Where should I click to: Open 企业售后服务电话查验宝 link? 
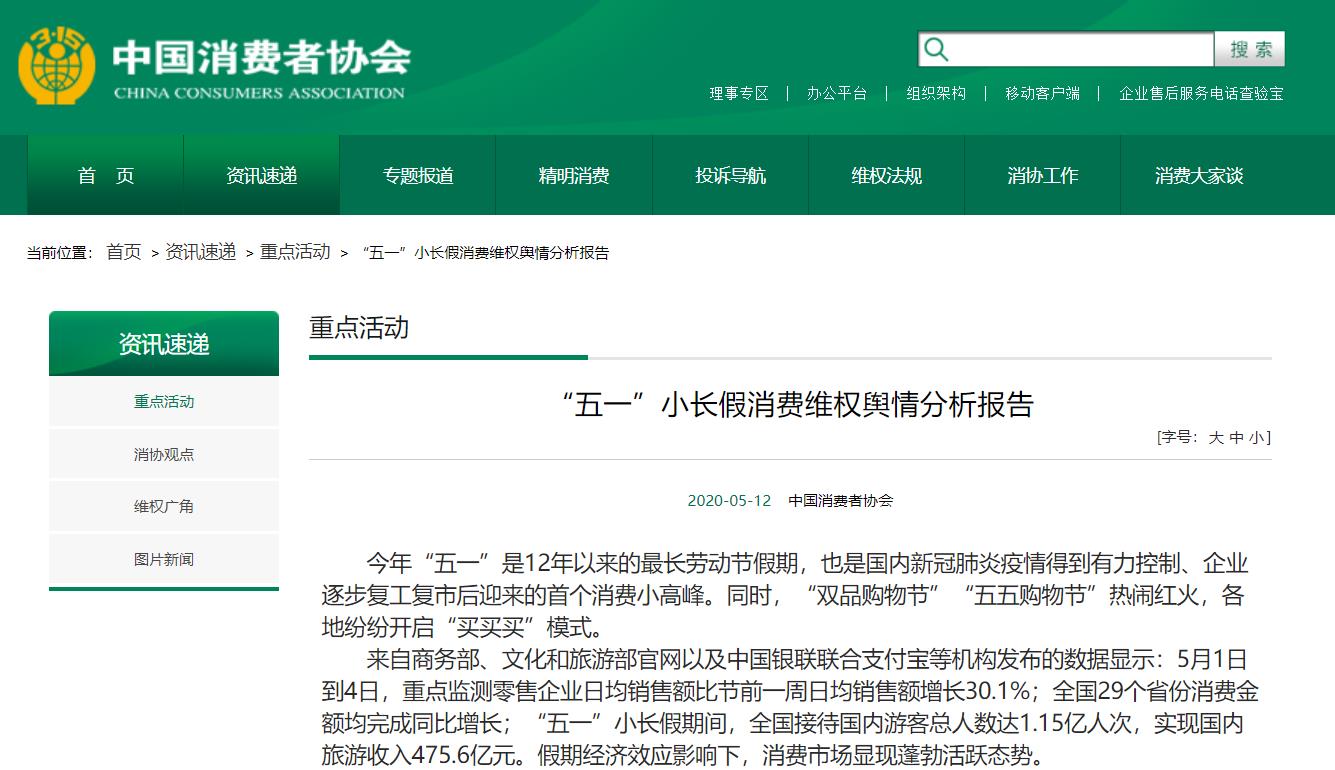tap(1201, 93)
